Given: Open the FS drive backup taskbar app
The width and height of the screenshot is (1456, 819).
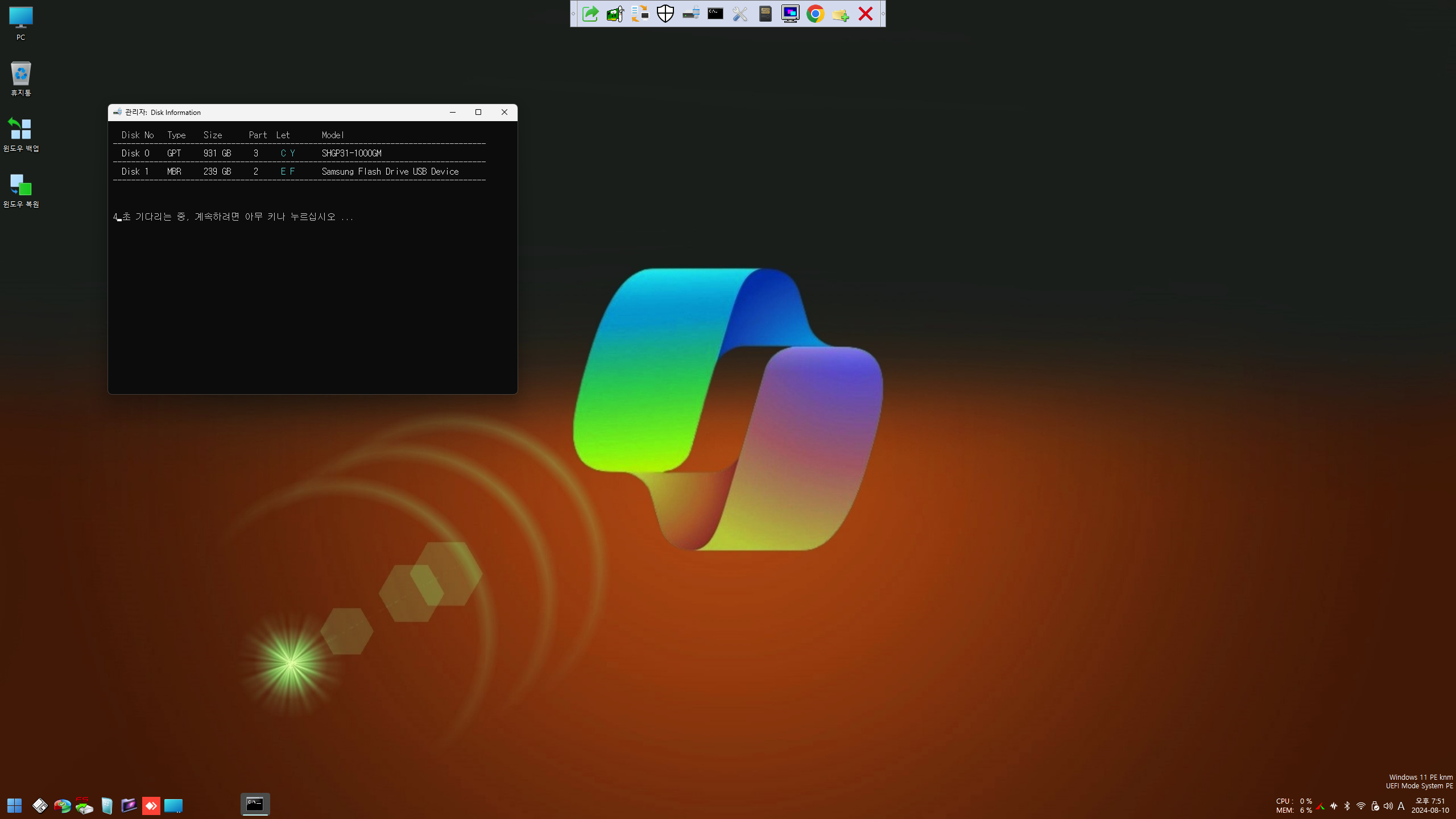Looking at the screenshot, I should point(84,805).
